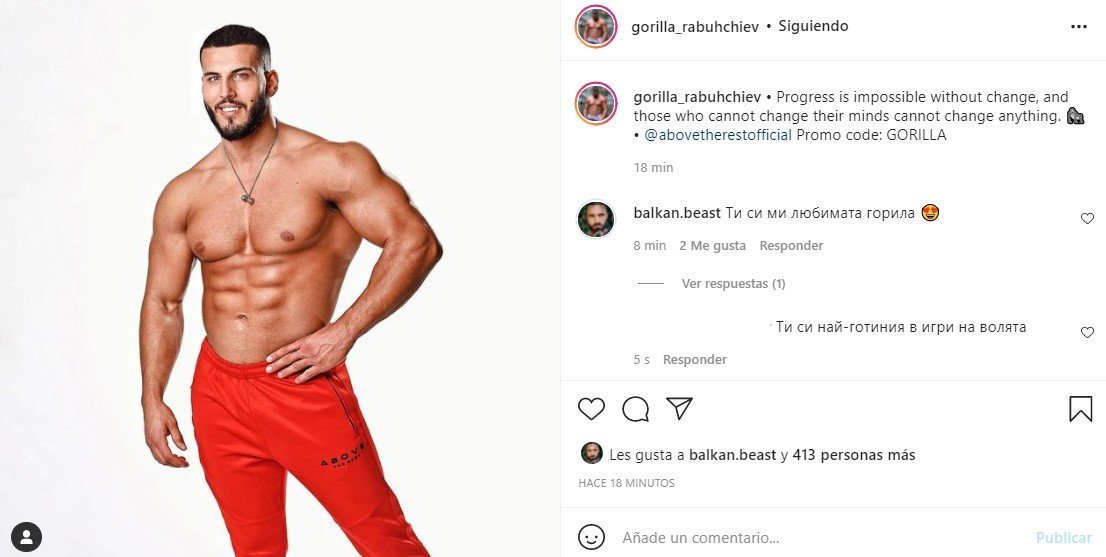Reply to balkan.beast's comment via Responder
The height and width of the screenshot is (557, 1106).
pos(791,245)
